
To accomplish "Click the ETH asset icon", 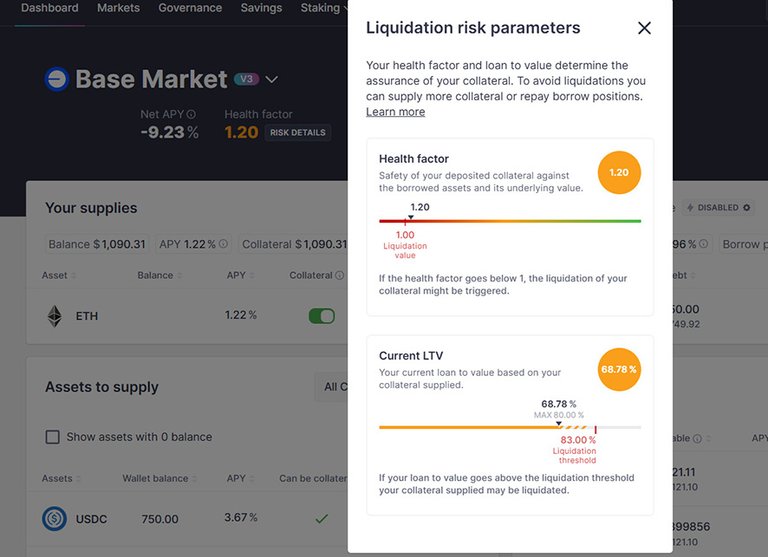I will pos(54,316).
